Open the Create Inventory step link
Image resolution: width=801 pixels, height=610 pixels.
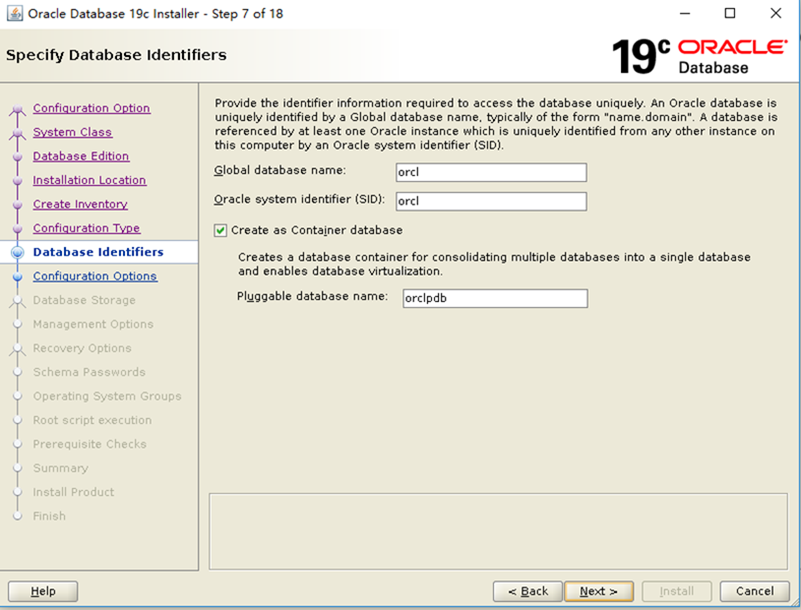click(x=80, y=204)
